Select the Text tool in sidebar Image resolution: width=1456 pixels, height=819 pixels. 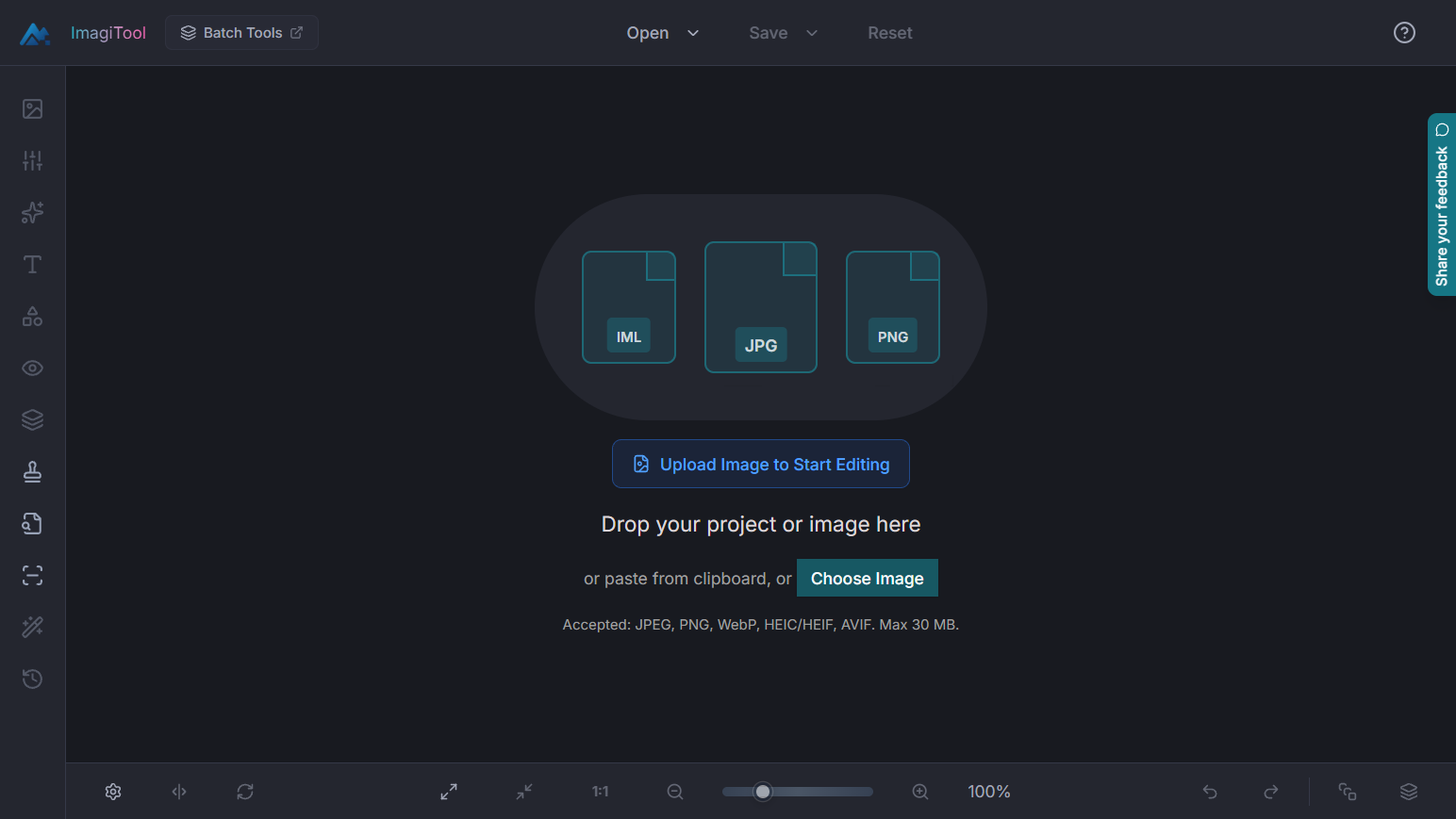[x=32, y=265]
